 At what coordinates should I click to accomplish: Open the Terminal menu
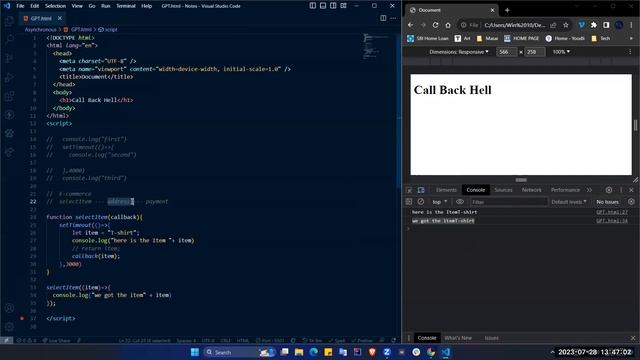(126, 6)
